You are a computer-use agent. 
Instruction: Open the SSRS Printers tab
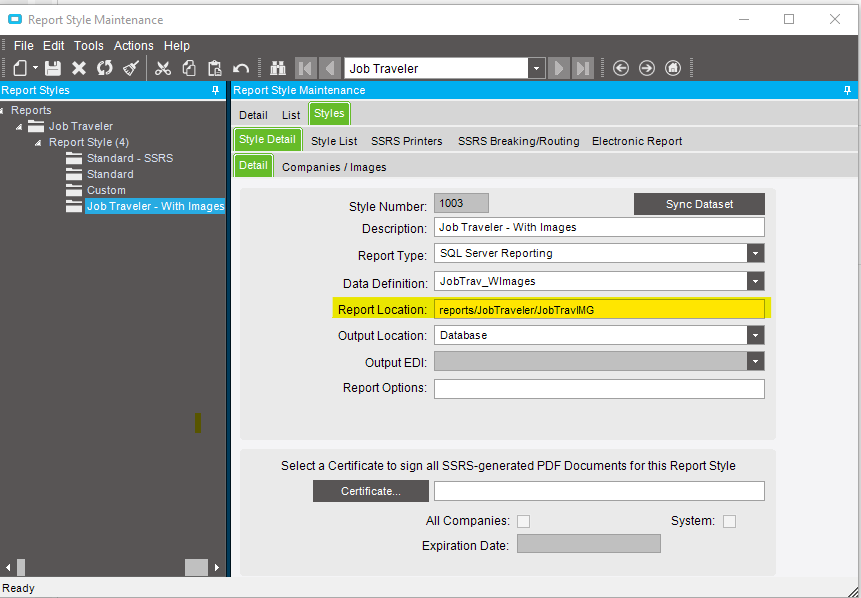[406, 141]
